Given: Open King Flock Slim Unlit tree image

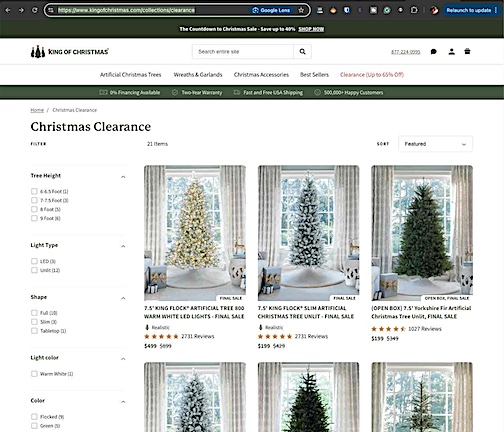Looking at the screenshot, I should click(x=309, y=233).
